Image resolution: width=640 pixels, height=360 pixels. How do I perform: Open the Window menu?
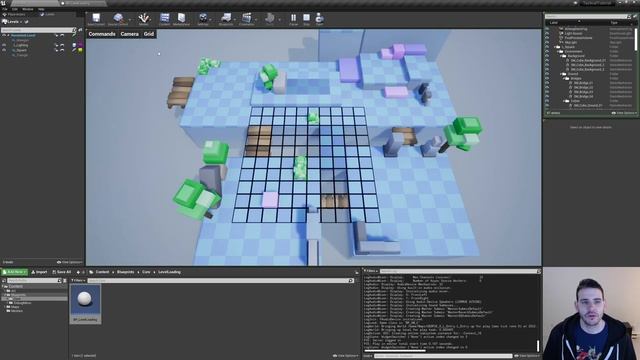(x=28, y=9)
